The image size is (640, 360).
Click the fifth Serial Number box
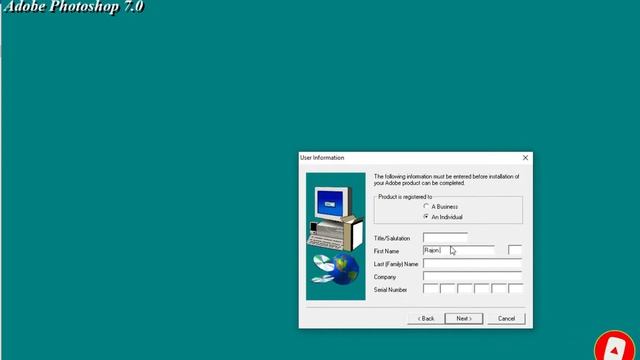(x=499, y=289)
